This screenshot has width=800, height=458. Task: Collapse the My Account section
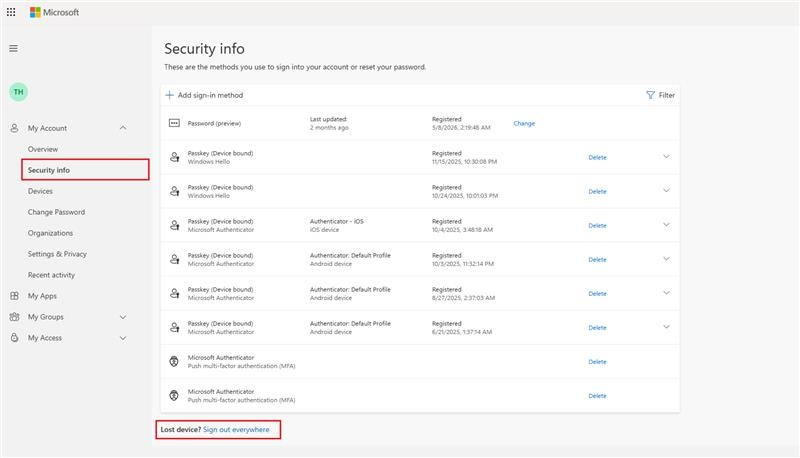tap(123, 128)
